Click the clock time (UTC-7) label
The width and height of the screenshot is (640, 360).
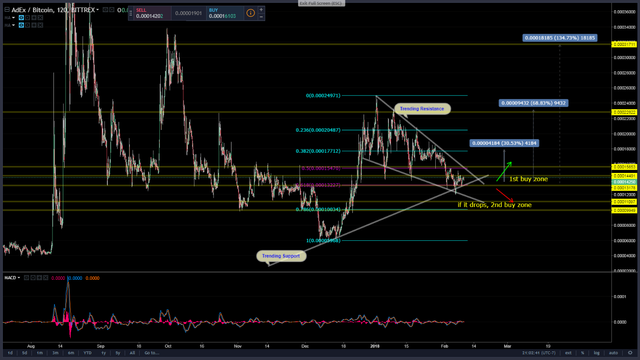pyautogui.click(x=539, y=353)
